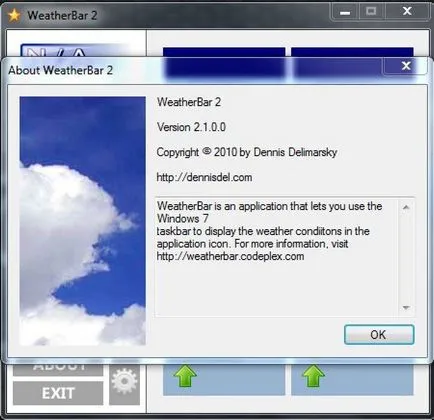Click the star icon in the WeatherBar 2 title bar
Image resolution: width=434 pixels, height=420 pixels.
coord(14,15)
